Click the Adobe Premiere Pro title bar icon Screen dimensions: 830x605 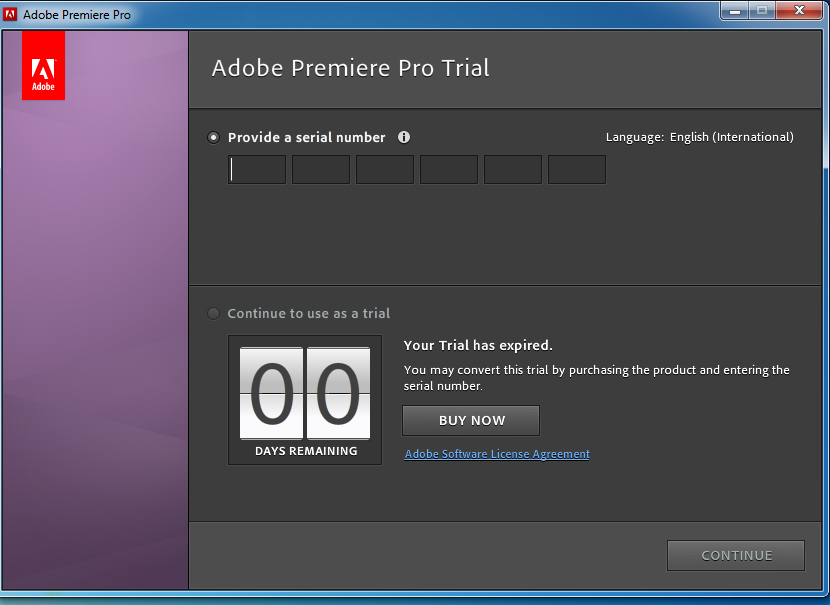tap(12, 15)
